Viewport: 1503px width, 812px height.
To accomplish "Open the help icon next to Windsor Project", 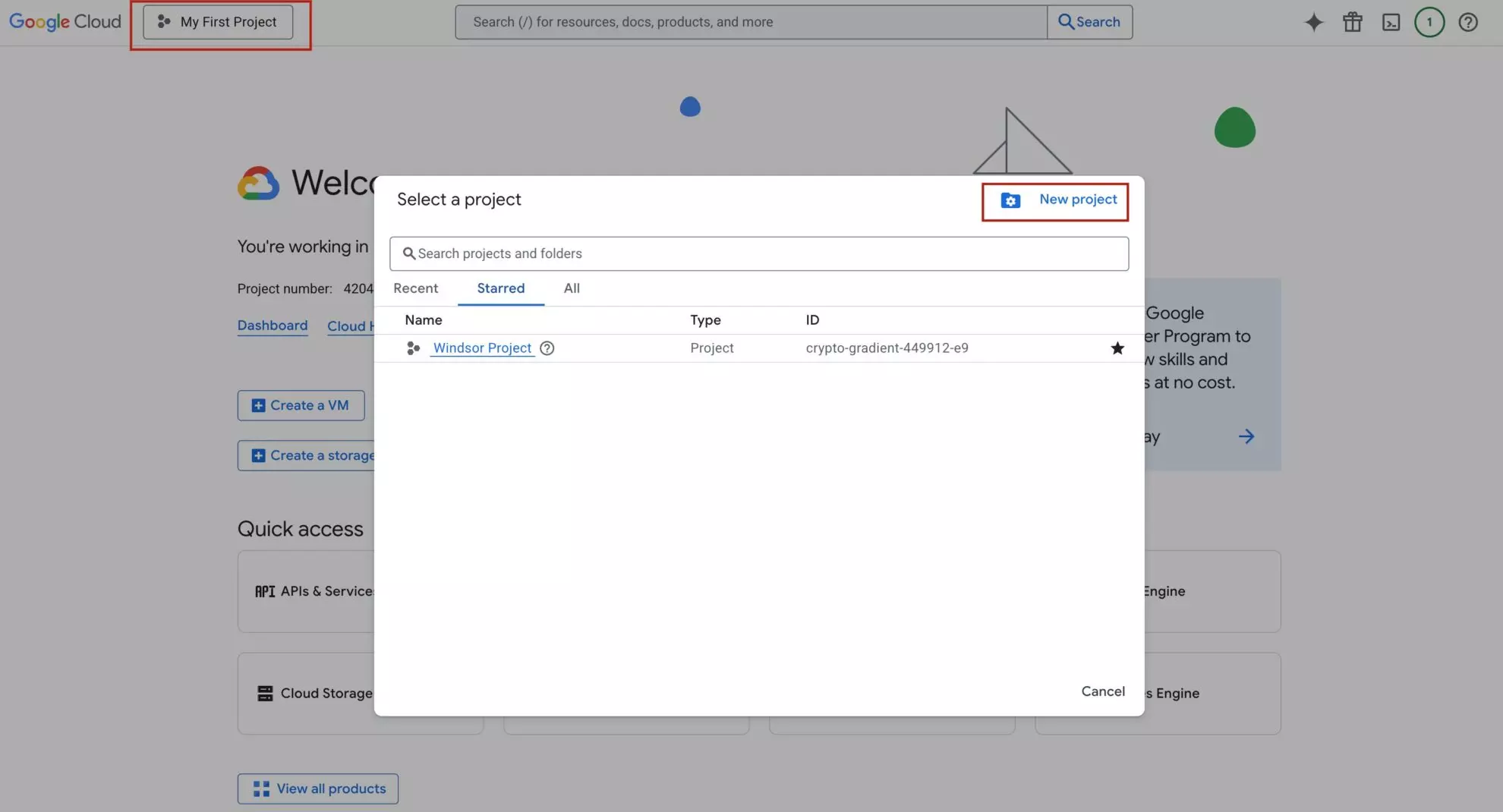I will [547, 348].
